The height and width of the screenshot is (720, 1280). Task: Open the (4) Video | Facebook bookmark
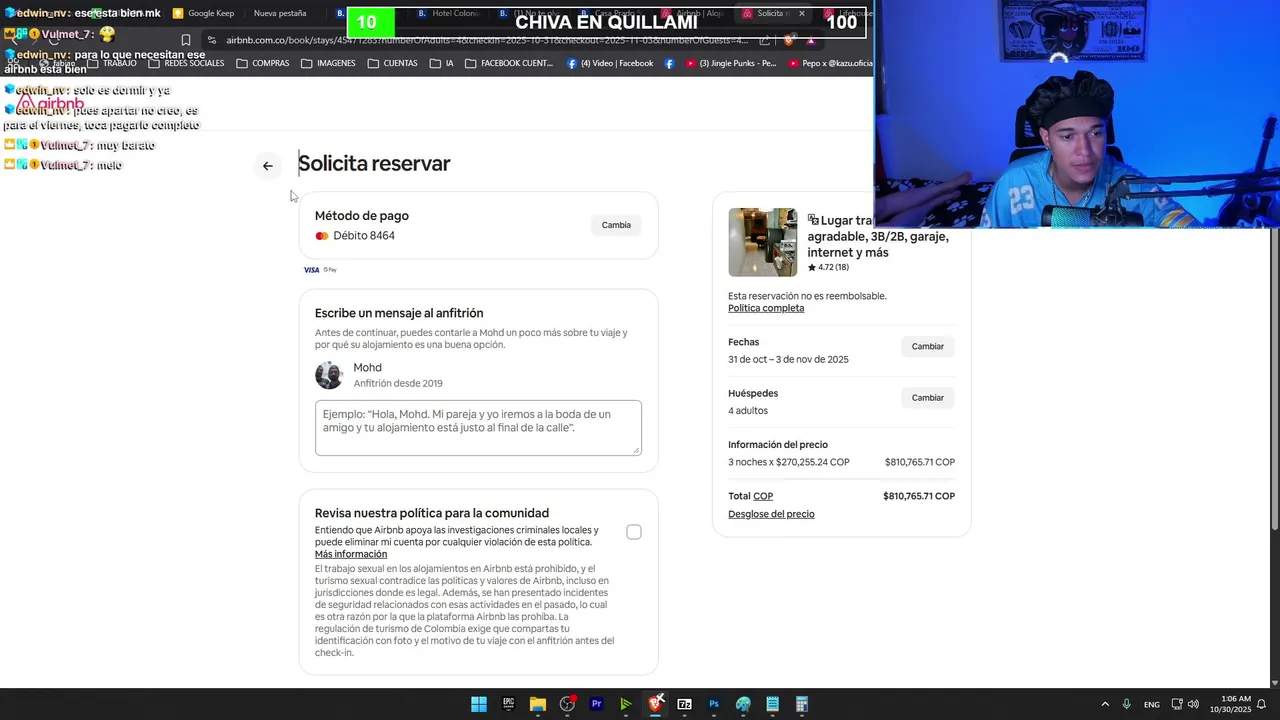(x=610, y=63)
